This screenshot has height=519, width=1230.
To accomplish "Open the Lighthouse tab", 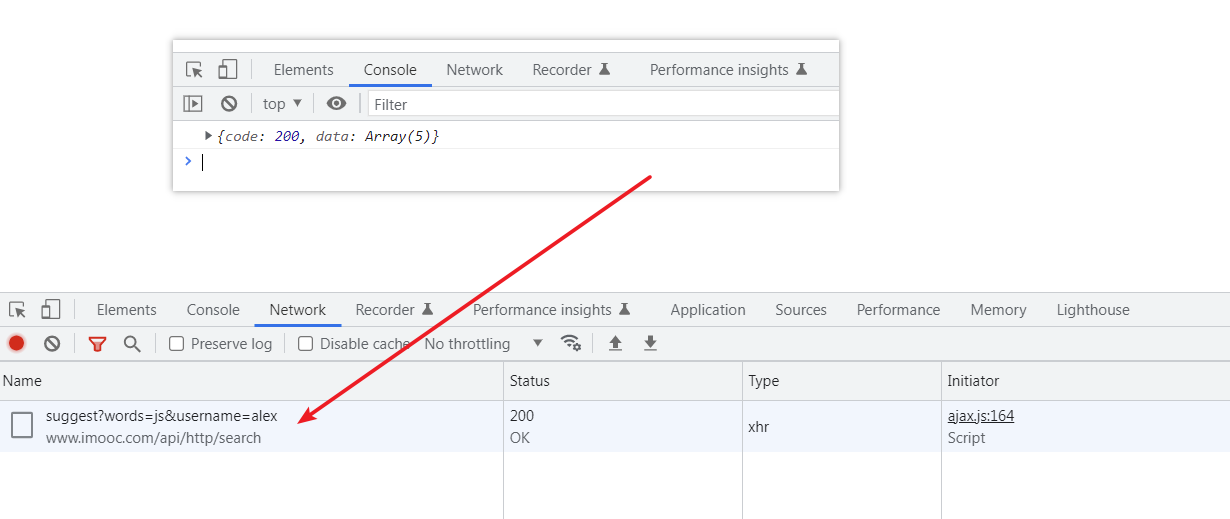I will pos(1093,310).
